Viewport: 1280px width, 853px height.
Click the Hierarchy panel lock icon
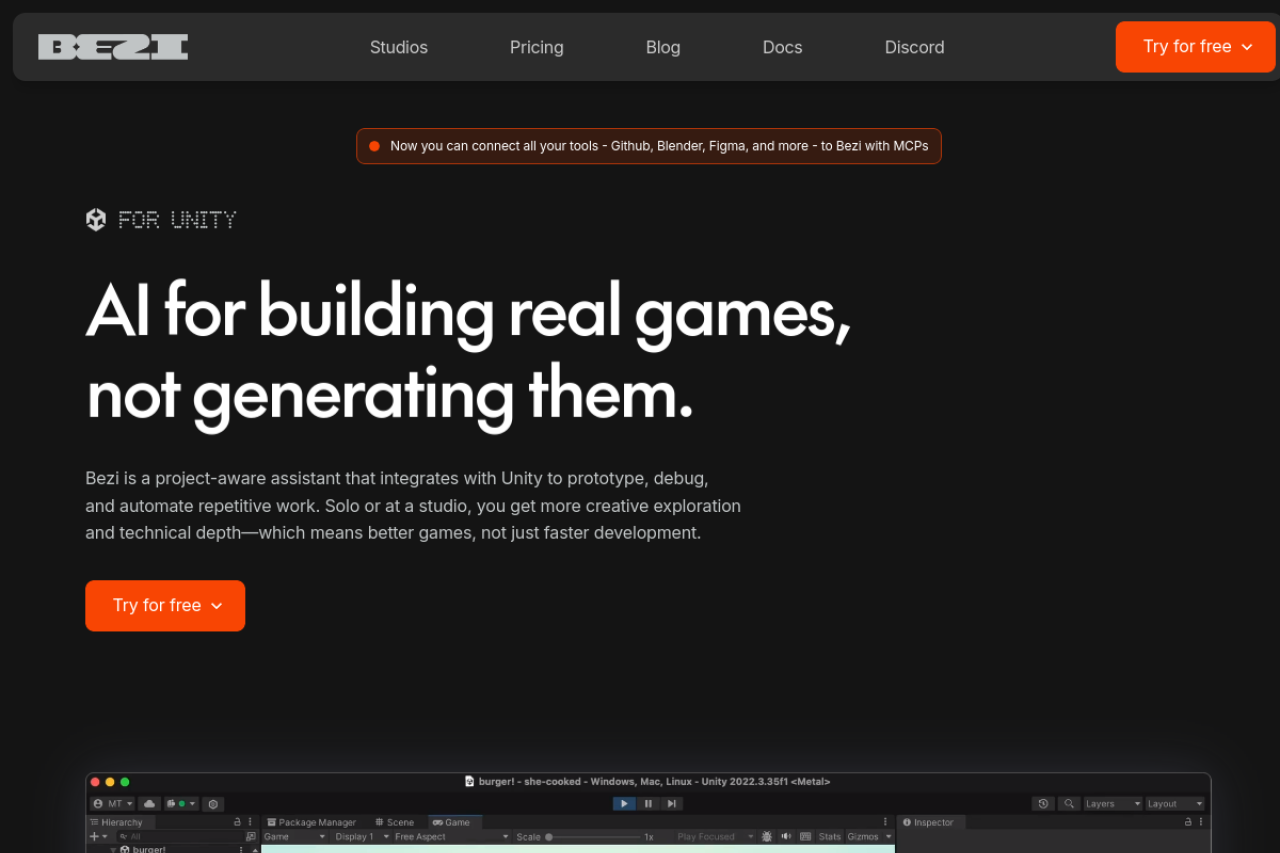tap(237, 822)
